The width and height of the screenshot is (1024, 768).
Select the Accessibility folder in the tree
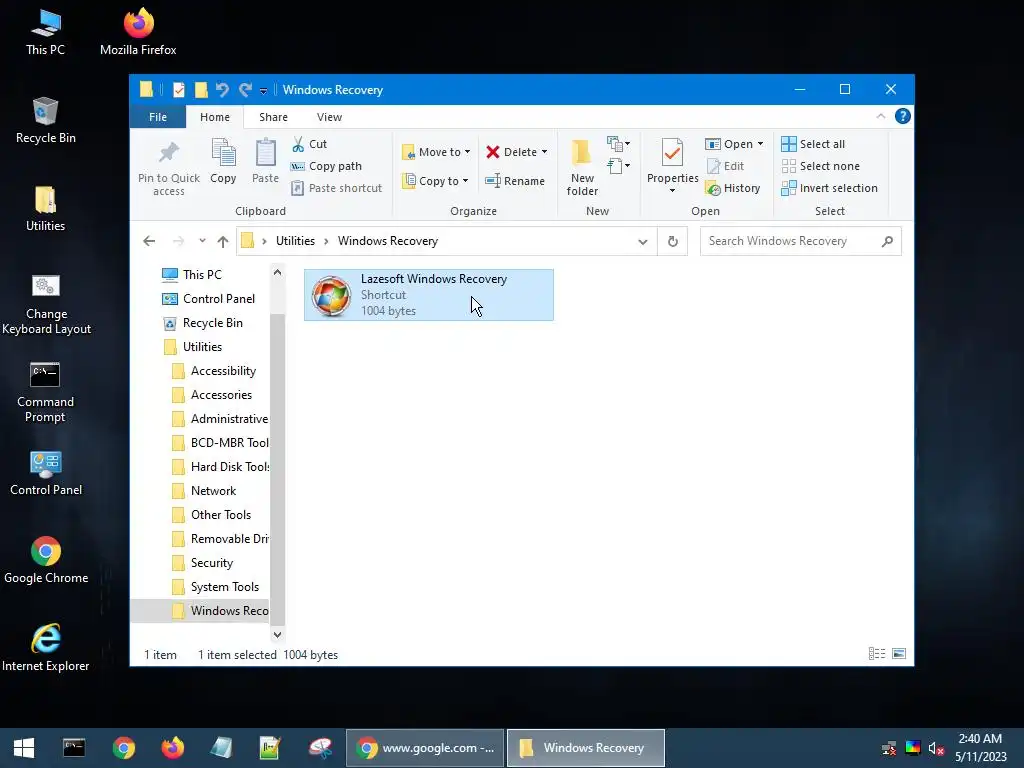223,371
